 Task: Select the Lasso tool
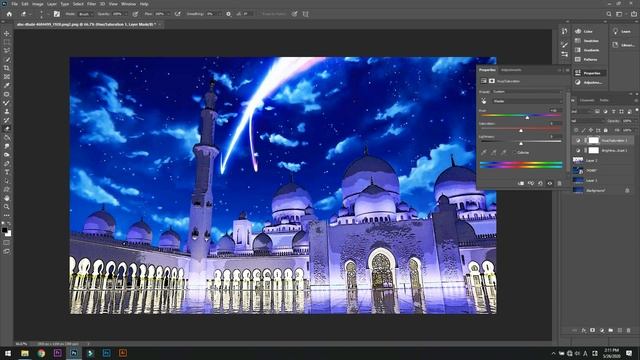(7, 51)
